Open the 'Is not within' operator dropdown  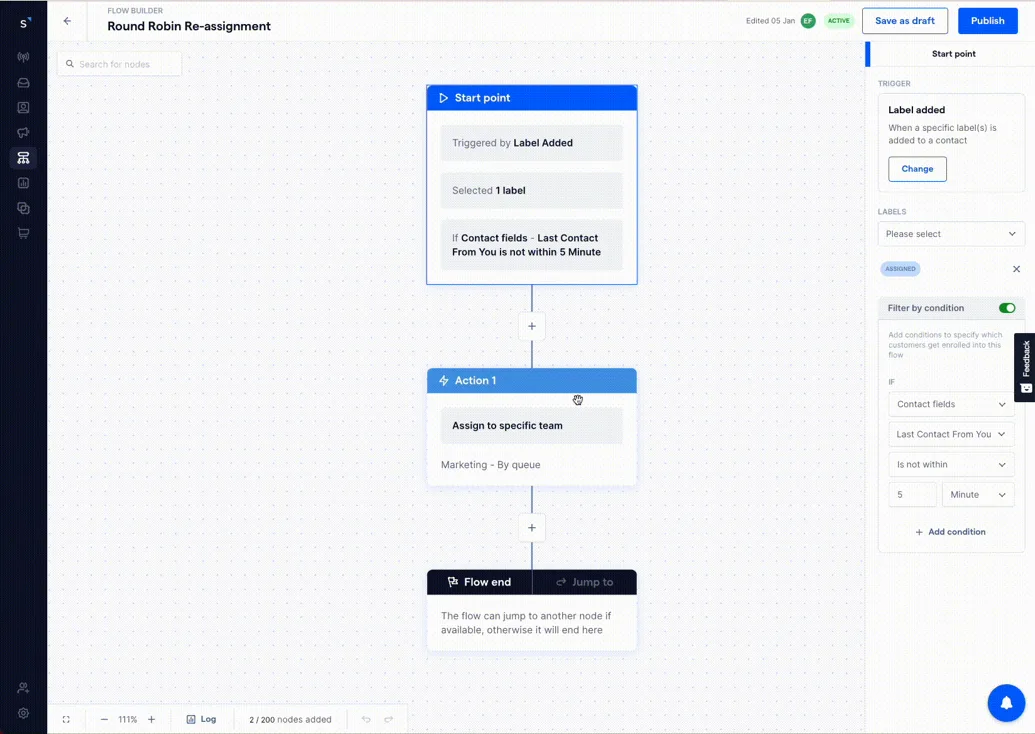951,465
